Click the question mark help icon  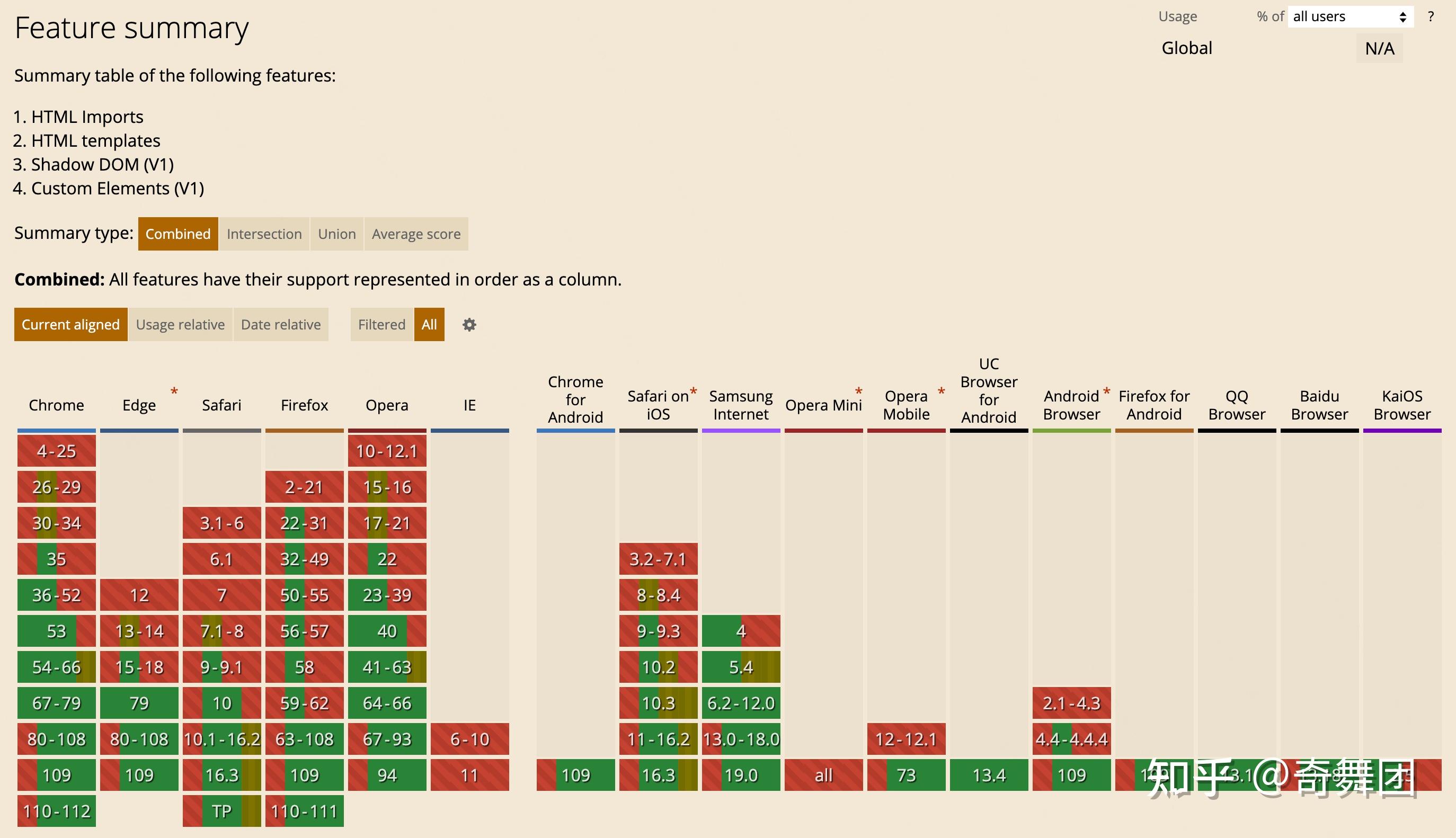(x=1431, y=17)
